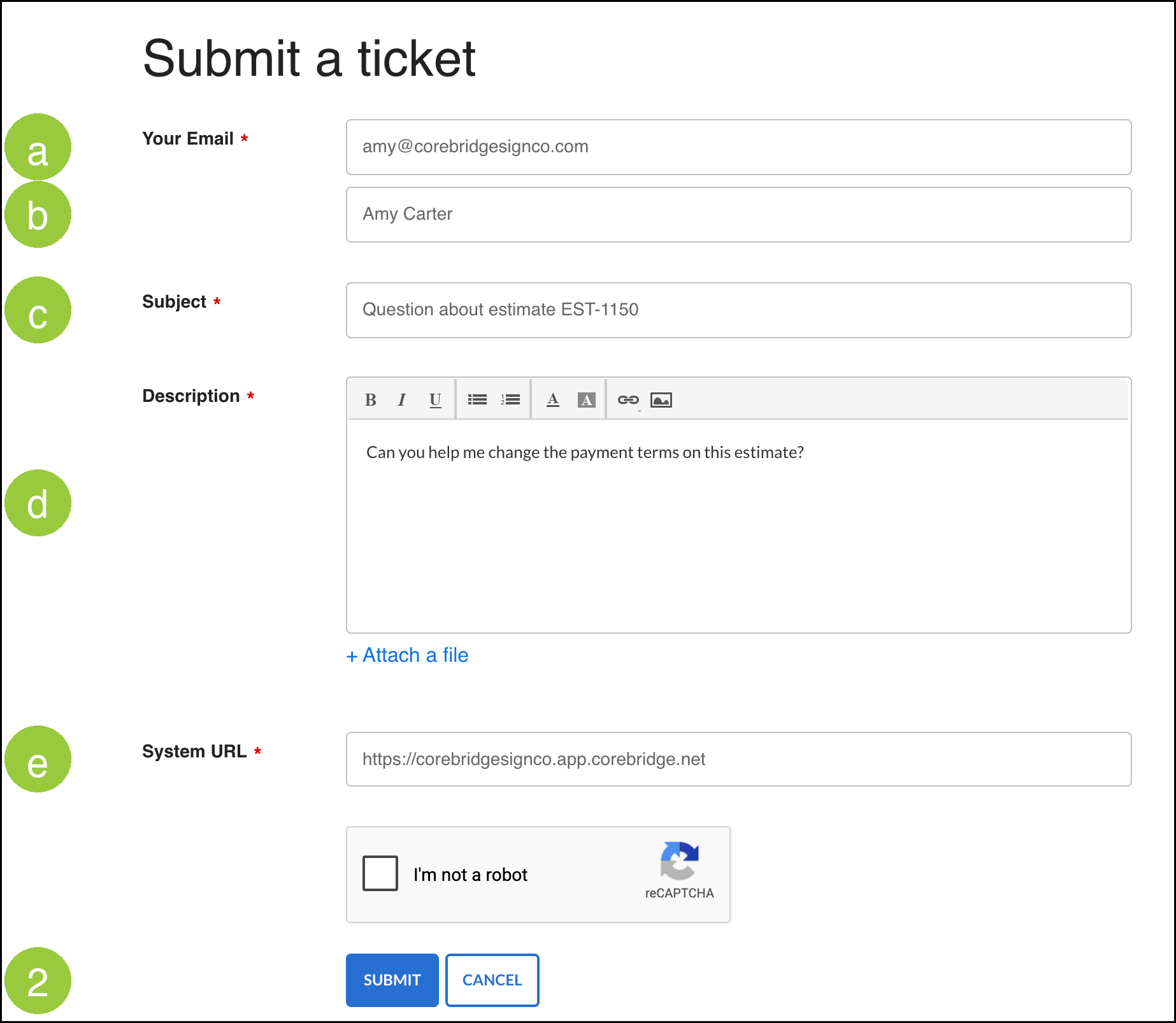The height and width of the screenshot is (1023, 1176).
Task: Focus the Your Email field
Action: tap(739, 147)
